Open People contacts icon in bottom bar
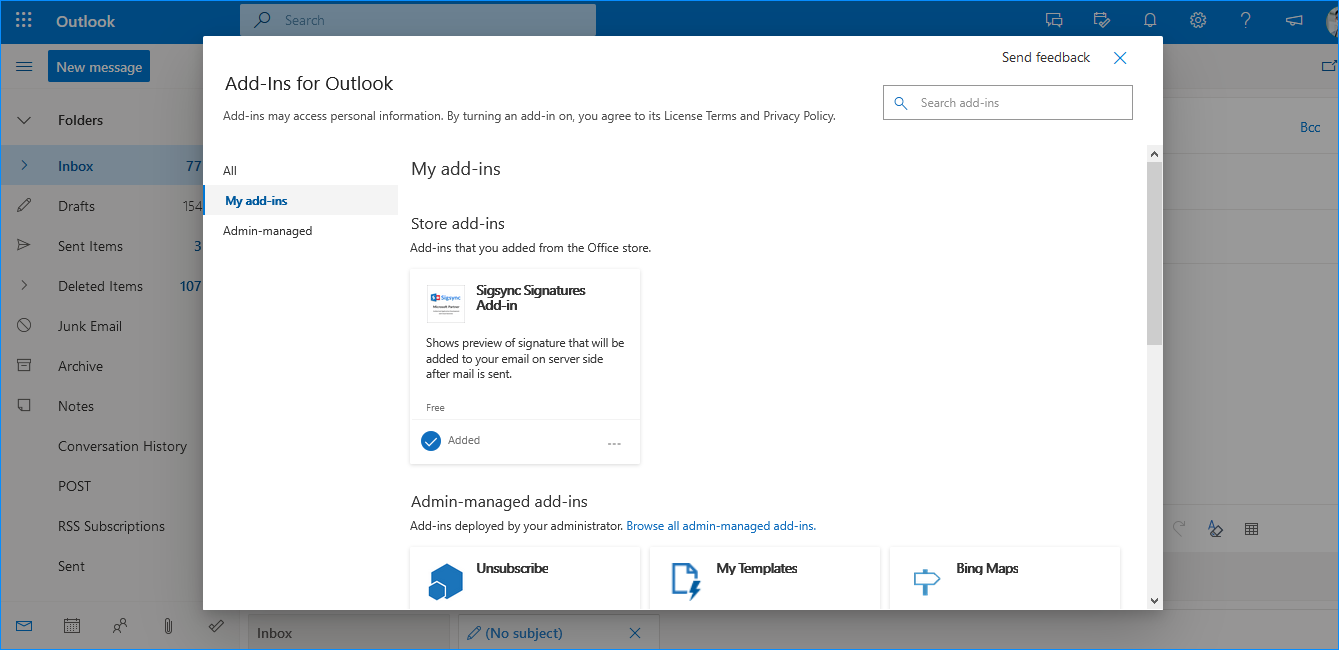 click(120, 626)
